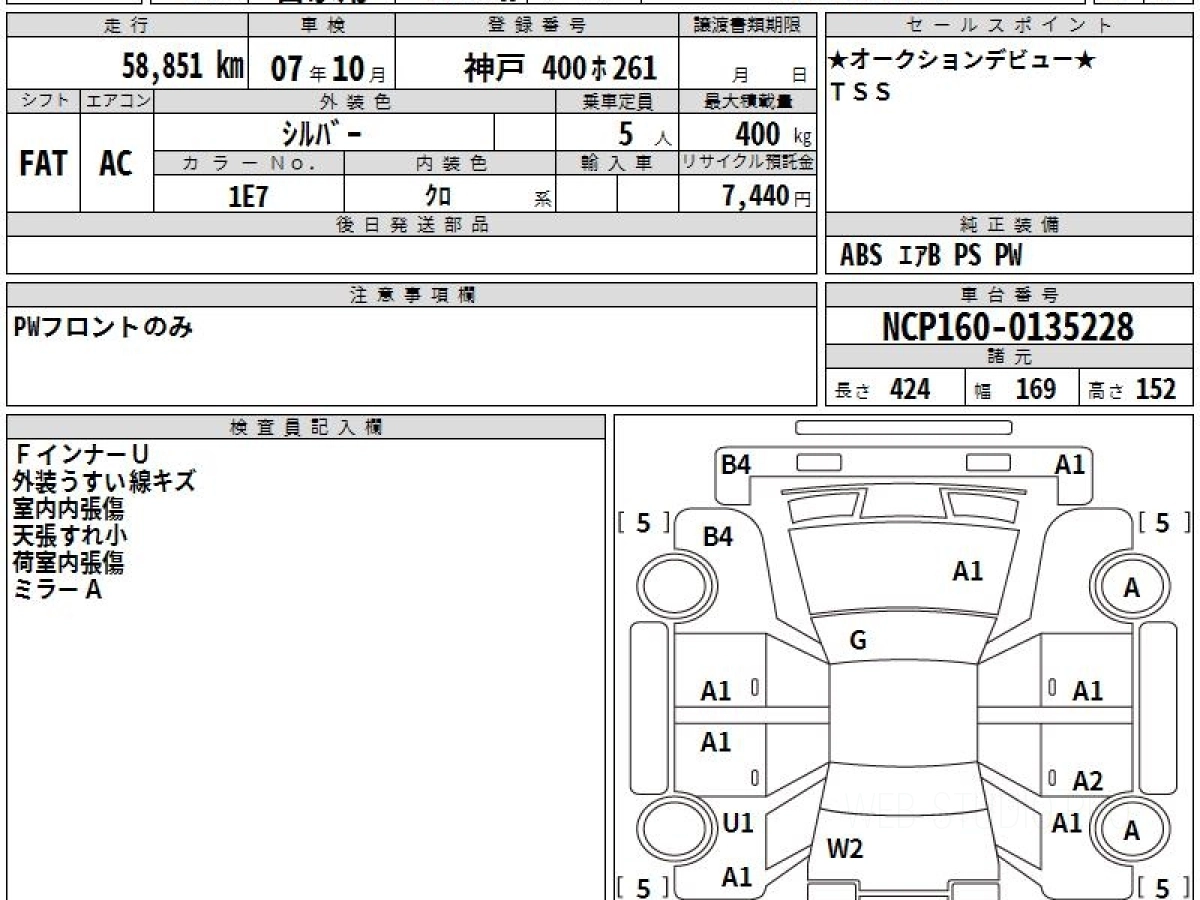Click the エアコン column label
The width and height of the screenshot is (1200, 900).
pos(117,100)
